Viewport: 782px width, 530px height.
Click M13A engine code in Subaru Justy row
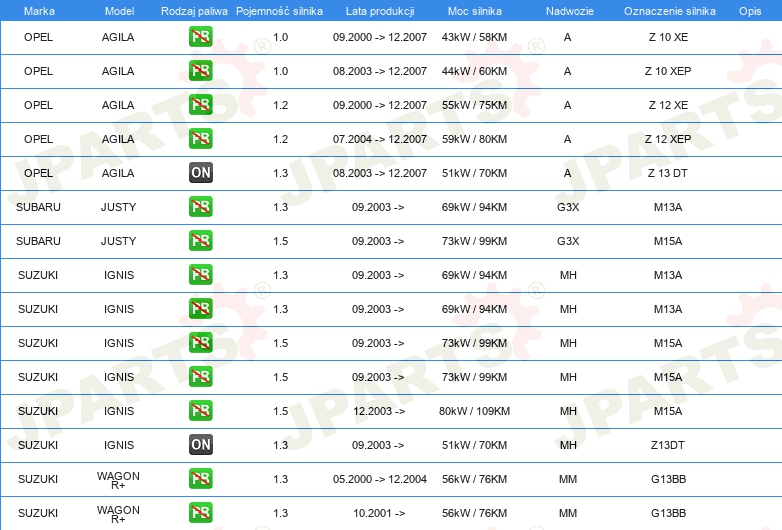click(x=668, y=207)
